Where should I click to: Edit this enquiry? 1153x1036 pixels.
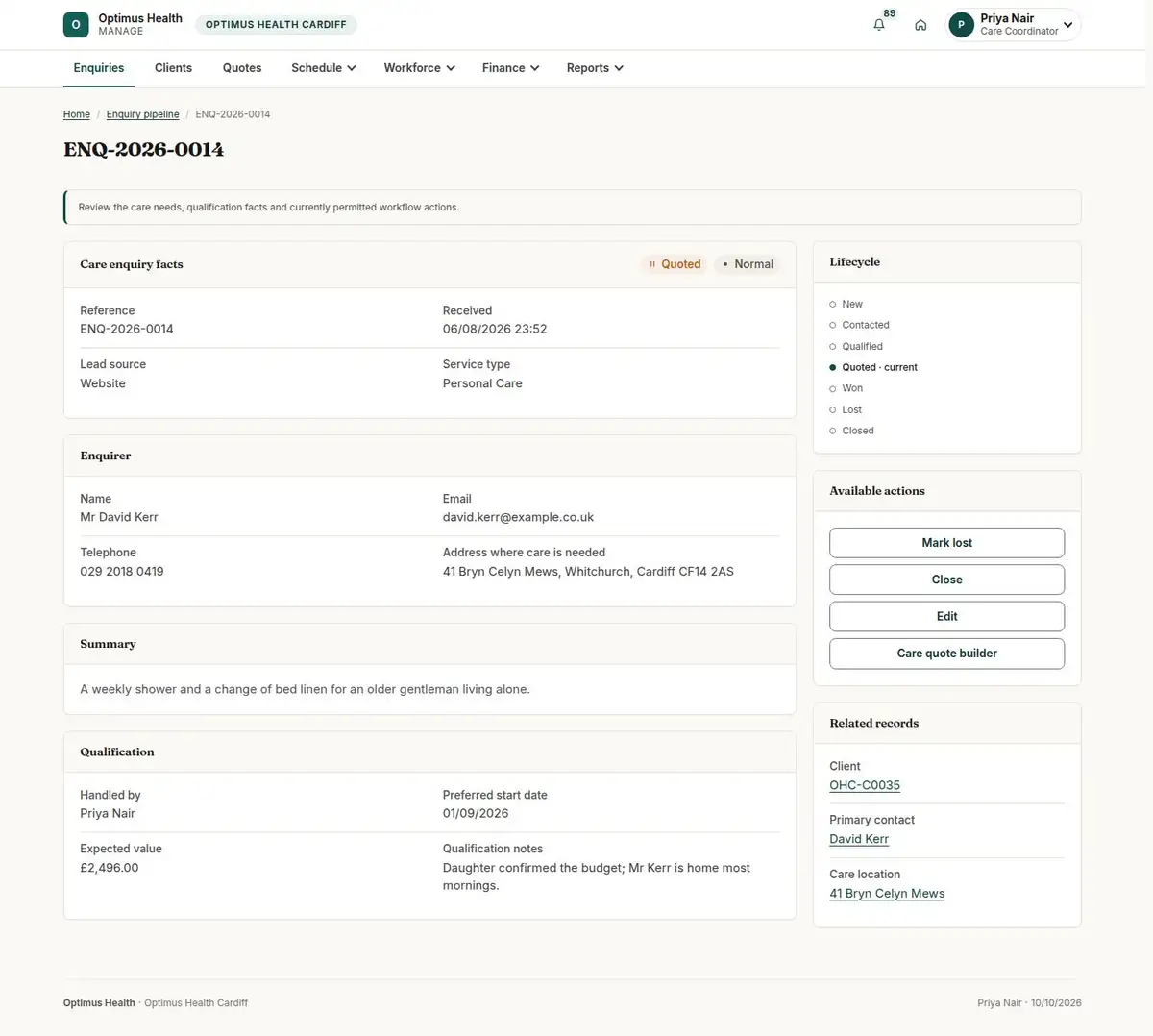[x=947, y=616]
